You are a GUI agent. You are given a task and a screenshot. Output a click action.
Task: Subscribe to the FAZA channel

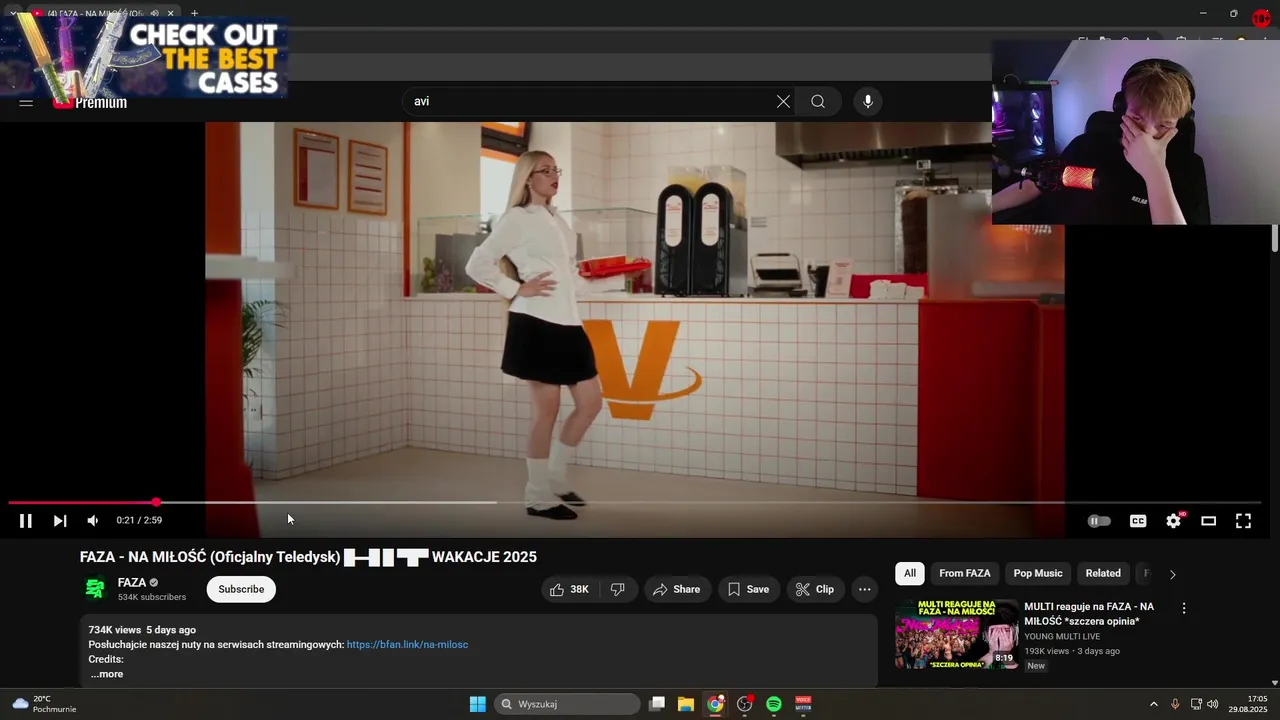pos(241,589)
